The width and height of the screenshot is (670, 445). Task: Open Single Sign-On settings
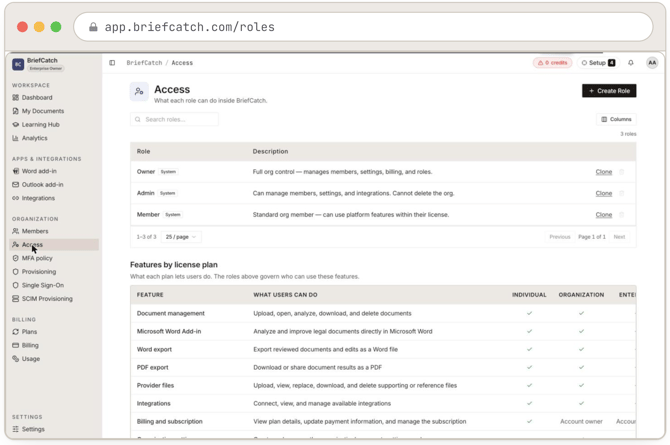click(38, 285)
